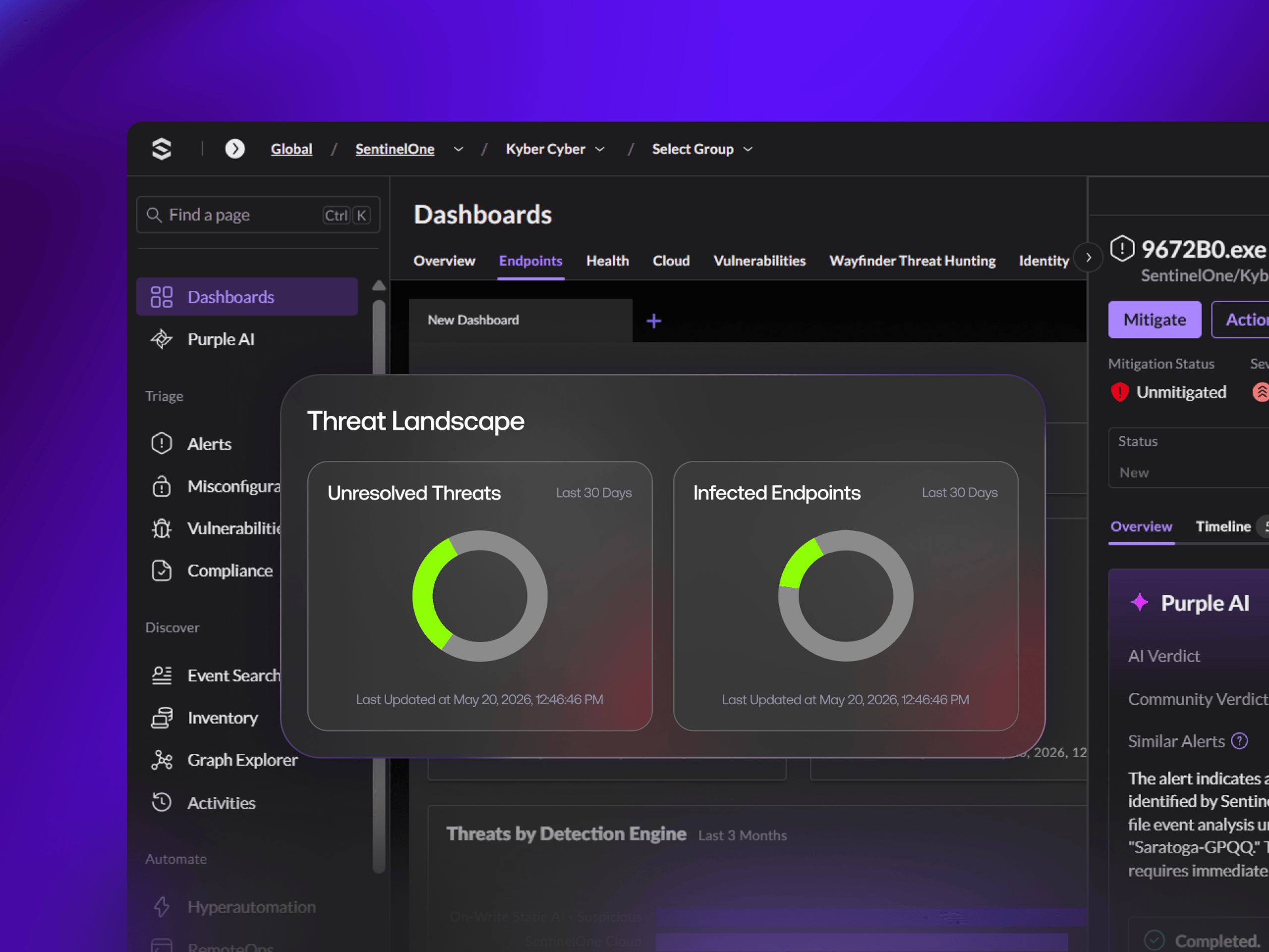Click the SentinelOne breadcrumb link
This screenshot has width=1269, height=952.
point(395,149)
